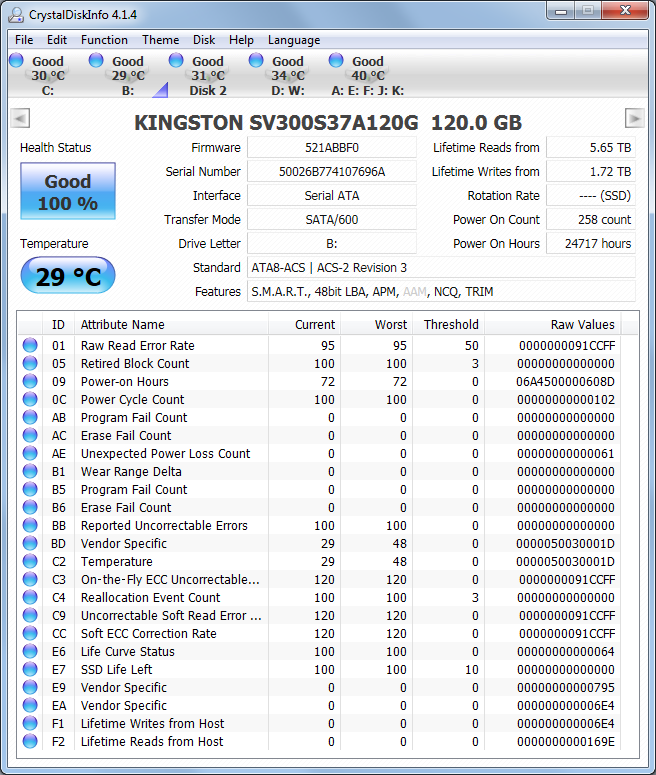Select the D: W: disk status orb

(x=256, y=60)
